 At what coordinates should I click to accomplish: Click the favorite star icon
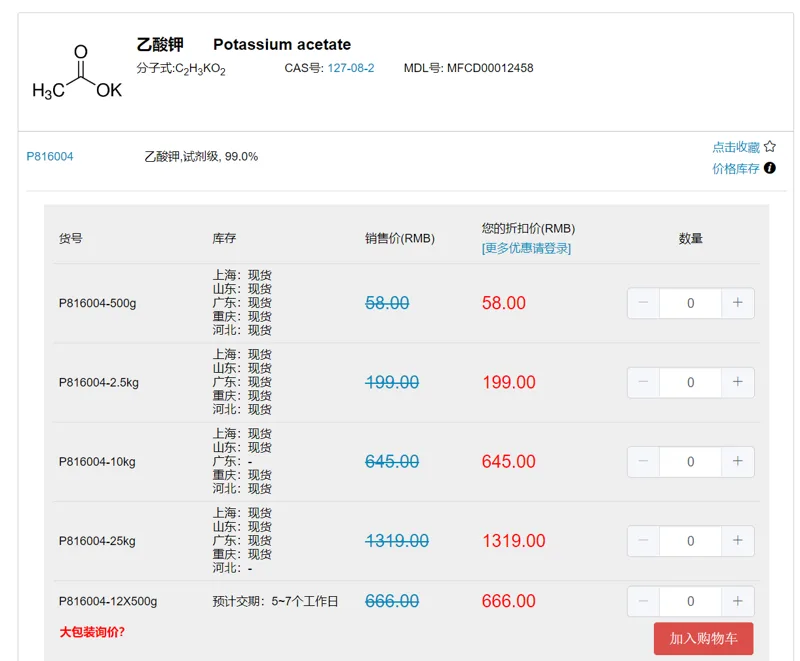pos(770,147)
